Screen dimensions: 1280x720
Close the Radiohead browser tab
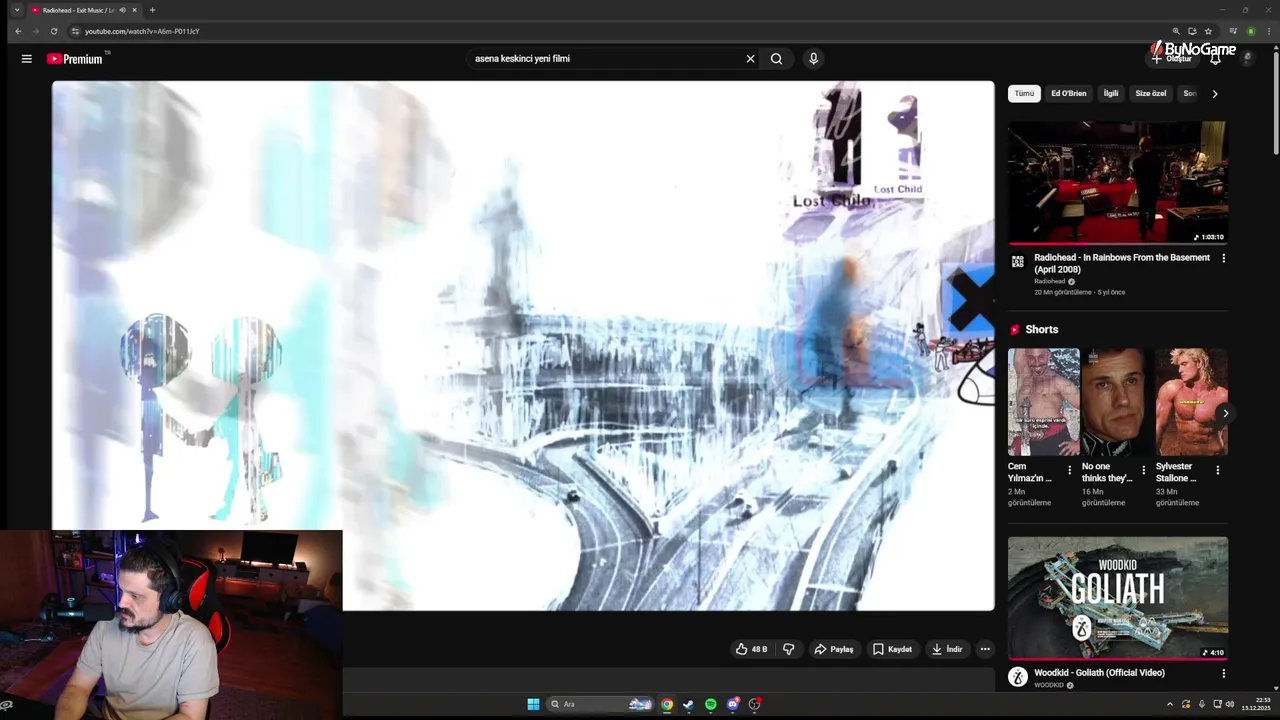click(x=135, y=10)
